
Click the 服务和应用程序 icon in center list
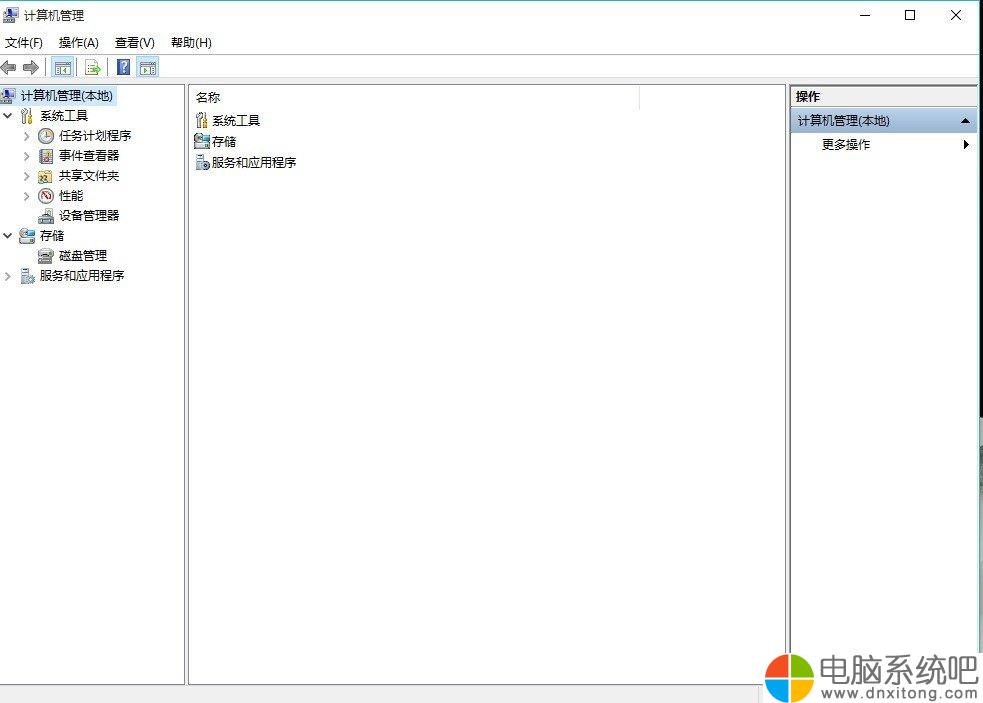tap(202, 162)
